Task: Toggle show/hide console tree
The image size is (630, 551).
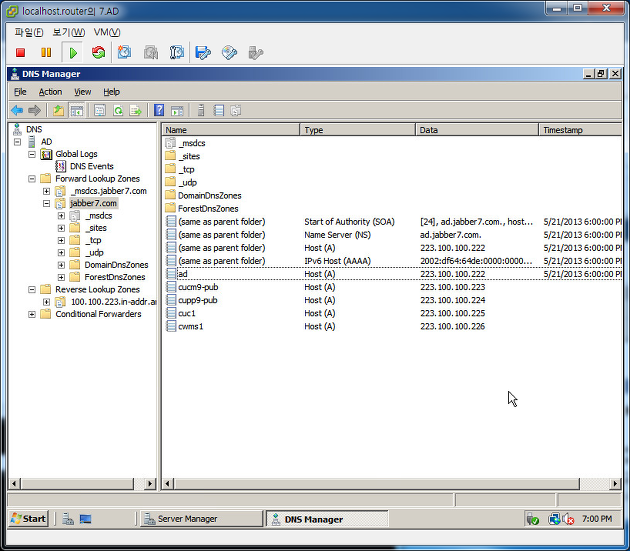Action: coord(77,110)
